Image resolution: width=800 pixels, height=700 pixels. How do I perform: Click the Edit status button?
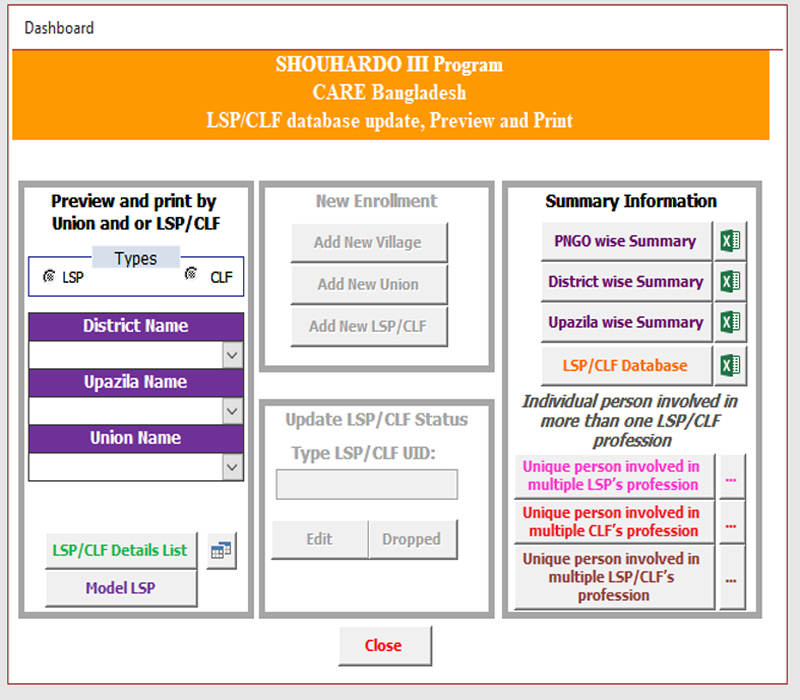point(320,539)
